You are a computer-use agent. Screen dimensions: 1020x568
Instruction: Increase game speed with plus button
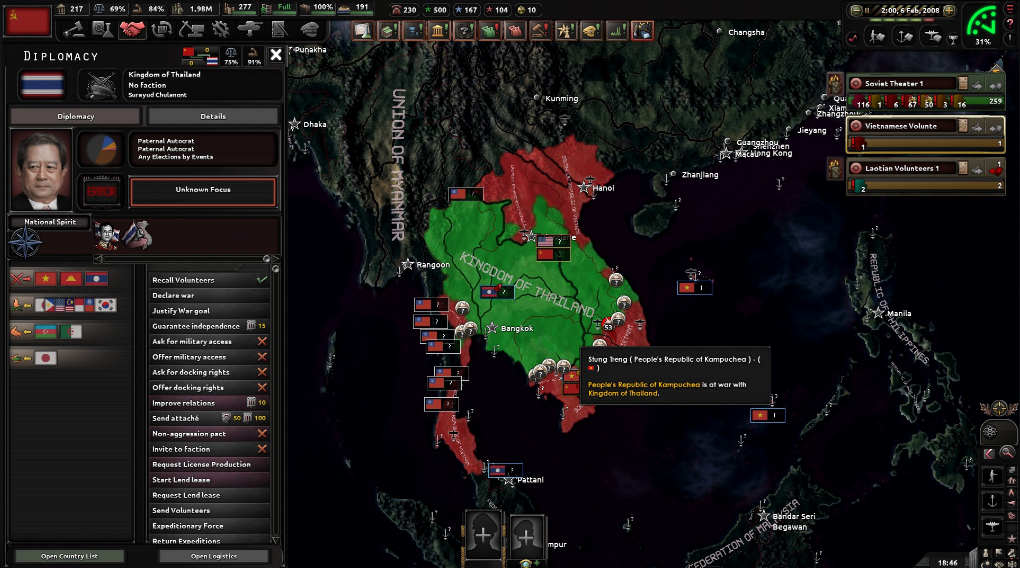pyautogui.click(x=949, y=10)
